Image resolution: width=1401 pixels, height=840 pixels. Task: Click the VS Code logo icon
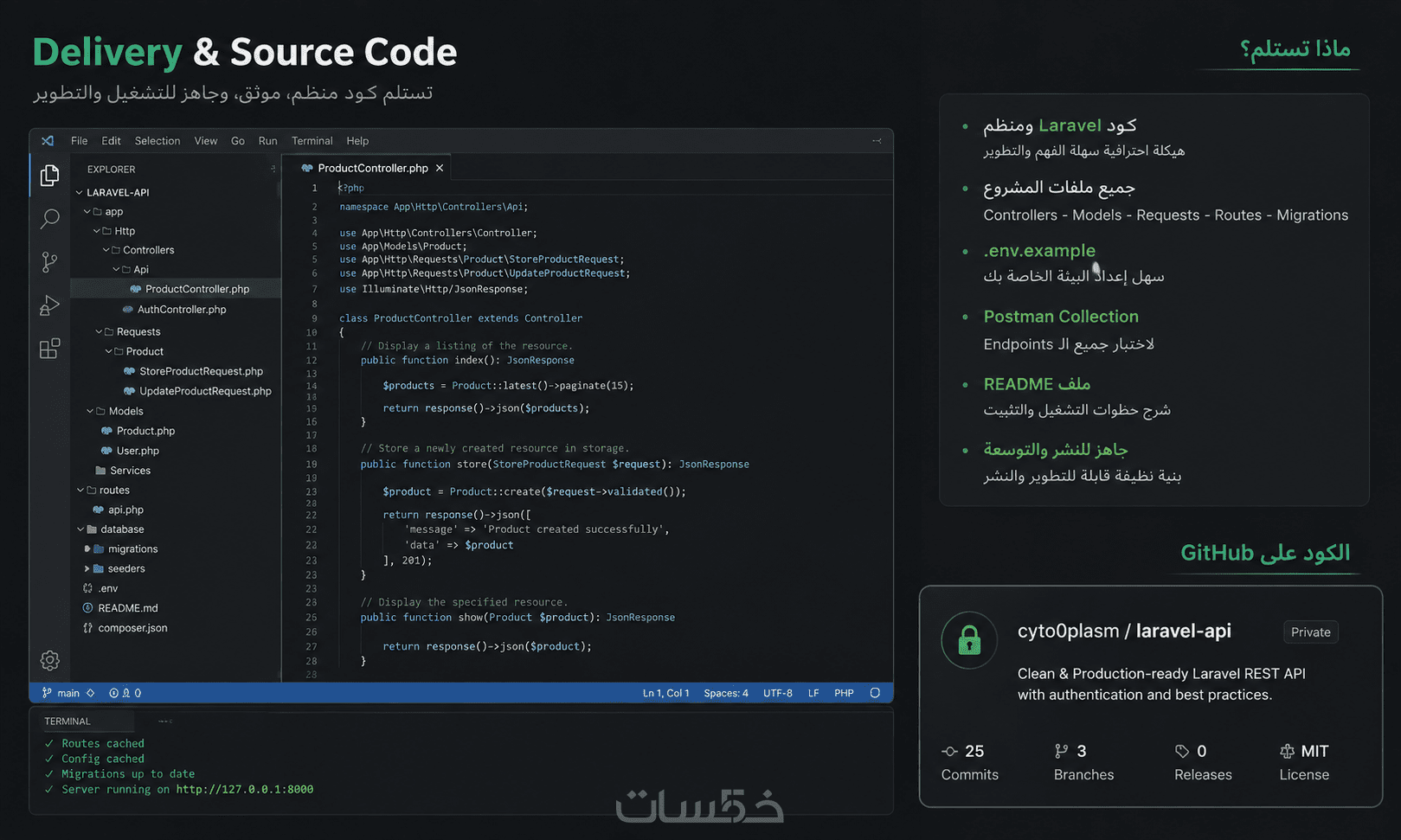[48, 141]
